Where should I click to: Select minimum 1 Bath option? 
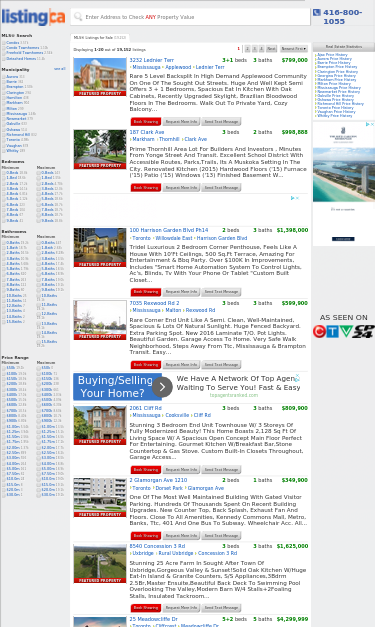pyautogui.click(x=4, y=248)
